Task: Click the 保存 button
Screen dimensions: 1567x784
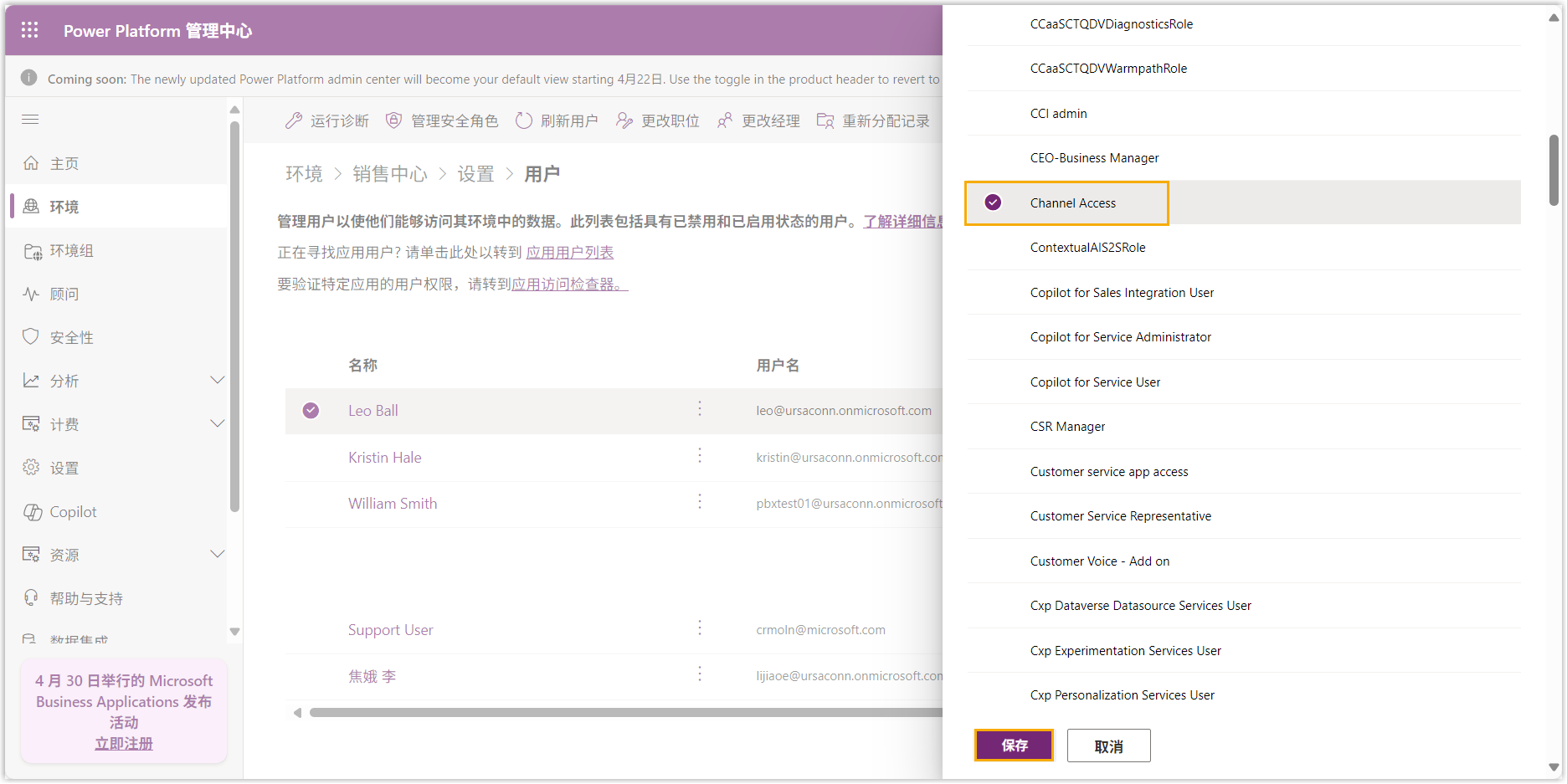Action: coord(1014,746)
